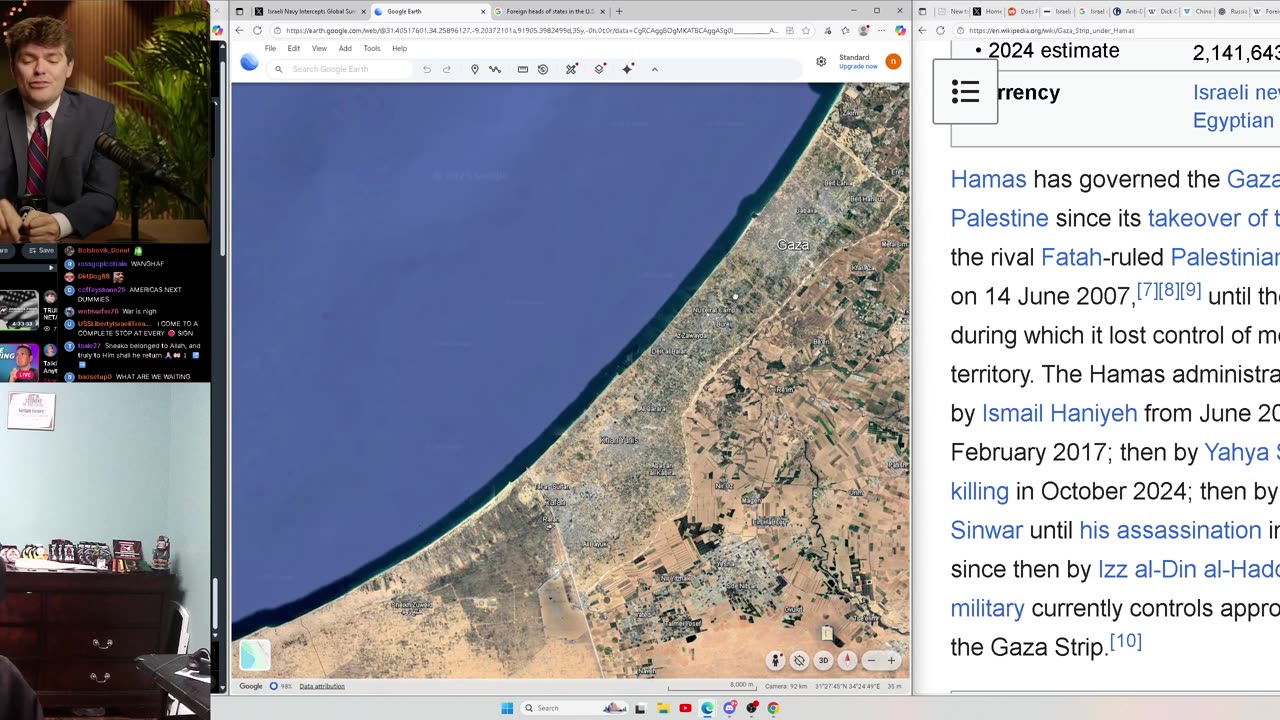
Task: Open the Fatah link on Wikipedia
Action: click(x=1071, y=257)
